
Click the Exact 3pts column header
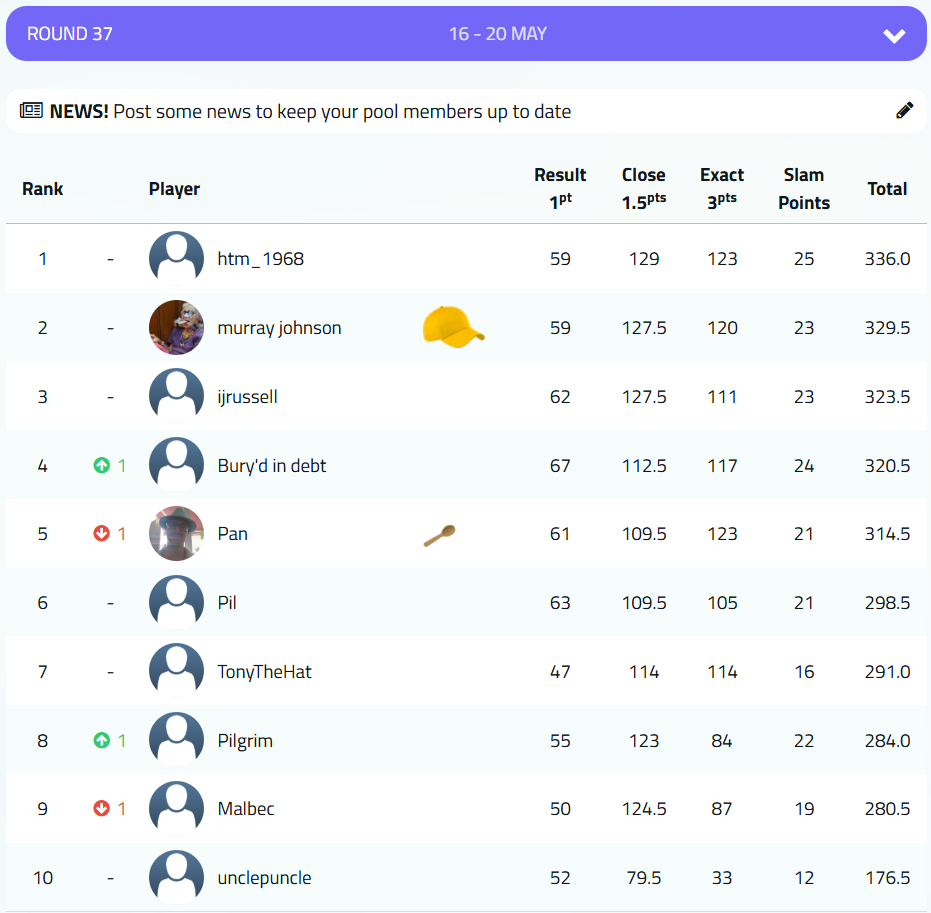pos(722,188)
